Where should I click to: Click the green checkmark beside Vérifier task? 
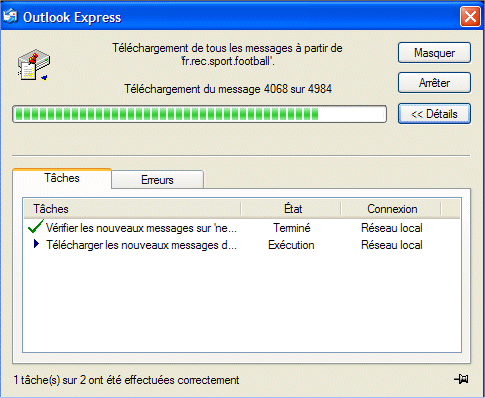pyautogui.click(x=35, y=227)
